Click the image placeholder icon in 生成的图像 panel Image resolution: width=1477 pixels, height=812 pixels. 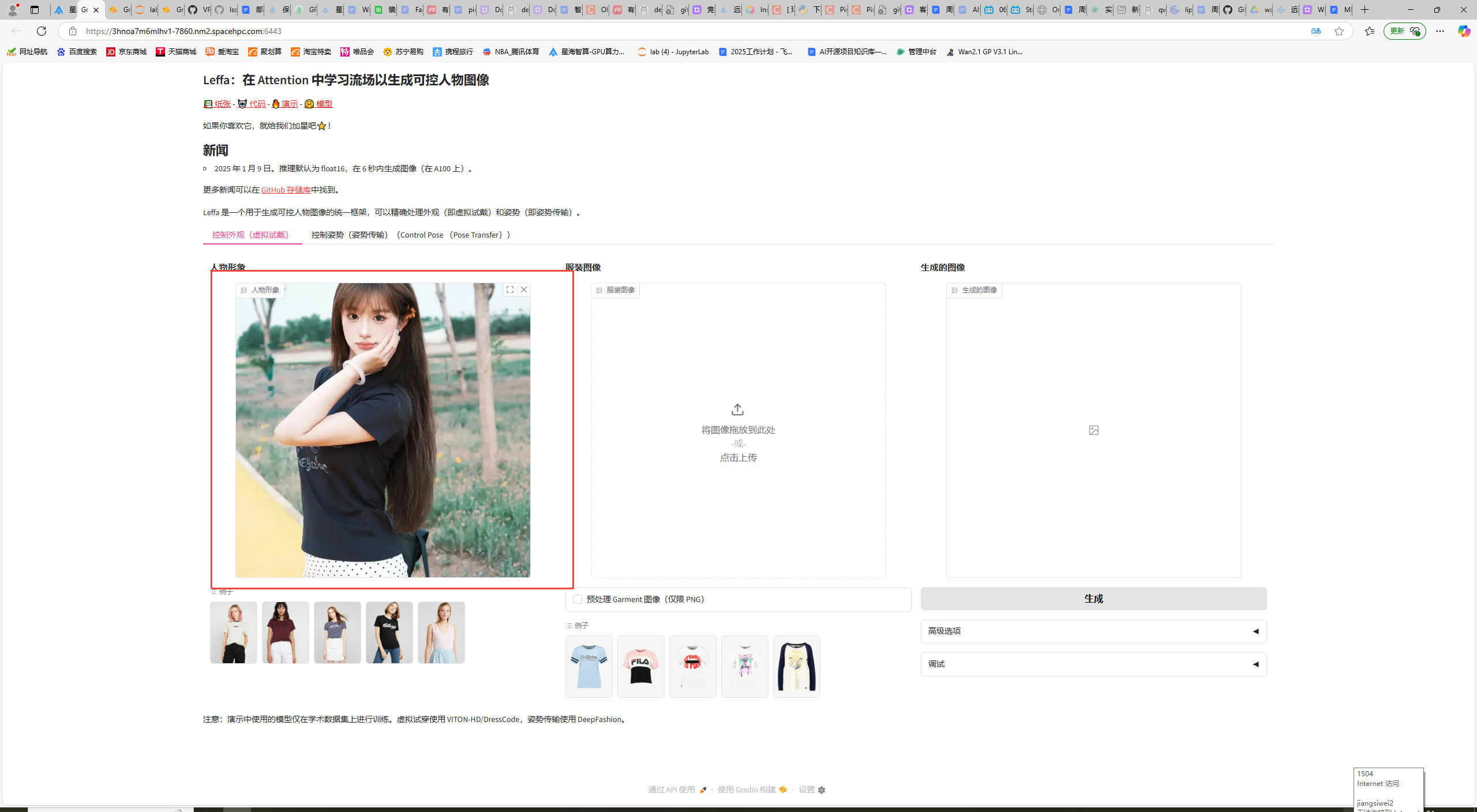coord(1093,430)
